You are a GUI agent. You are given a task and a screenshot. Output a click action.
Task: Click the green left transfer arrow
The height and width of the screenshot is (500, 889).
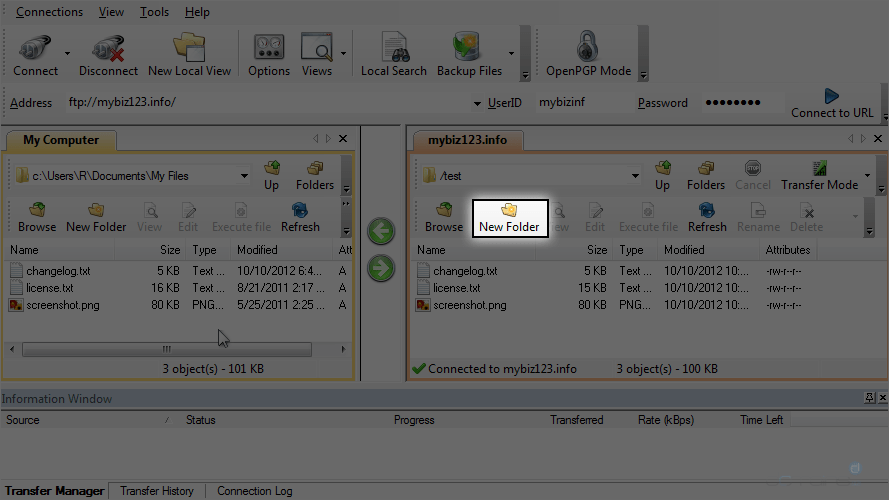(381, 231)
